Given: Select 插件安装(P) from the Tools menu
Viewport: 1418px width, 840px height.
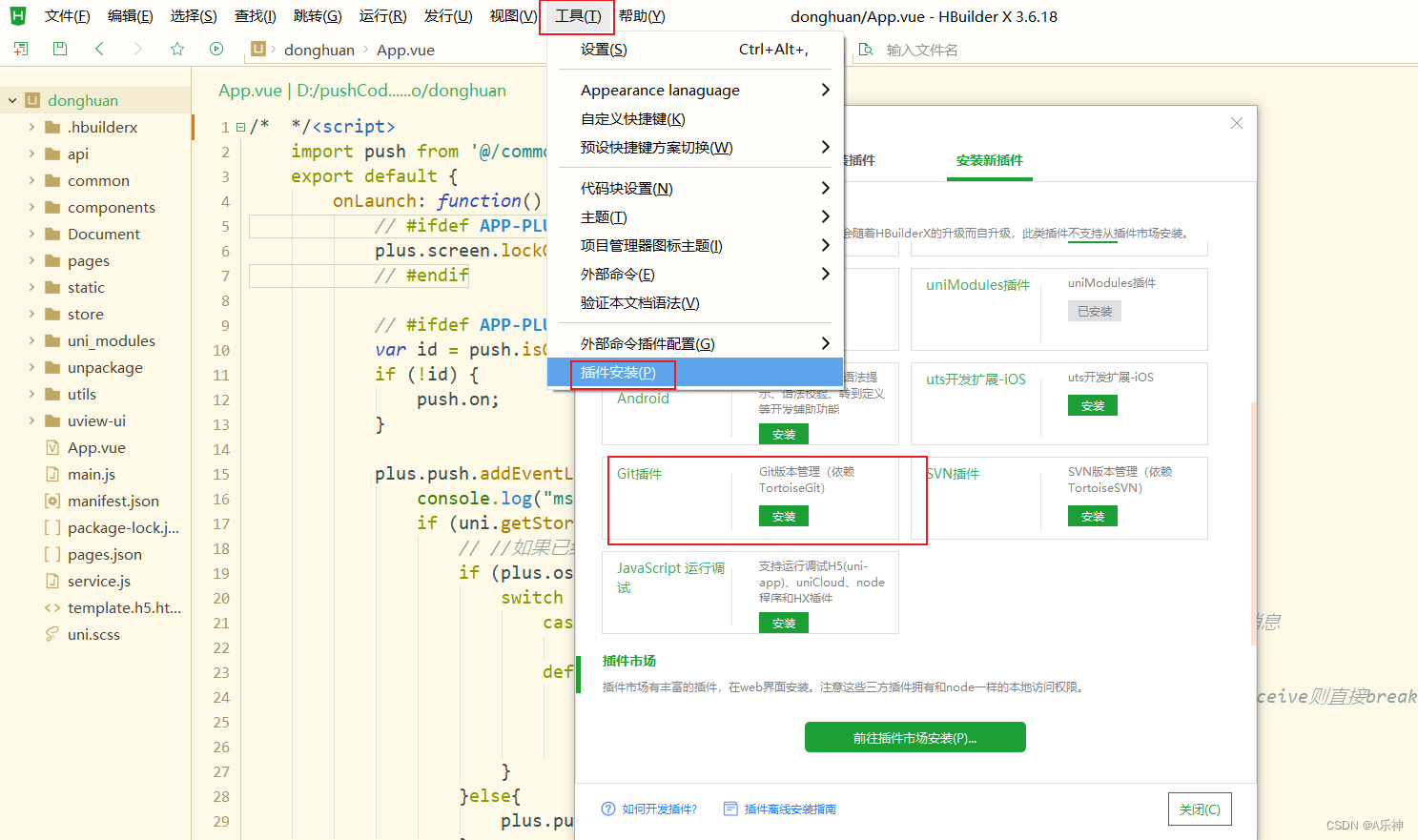Looking at the screenshot, I should [x=617, y=372].
